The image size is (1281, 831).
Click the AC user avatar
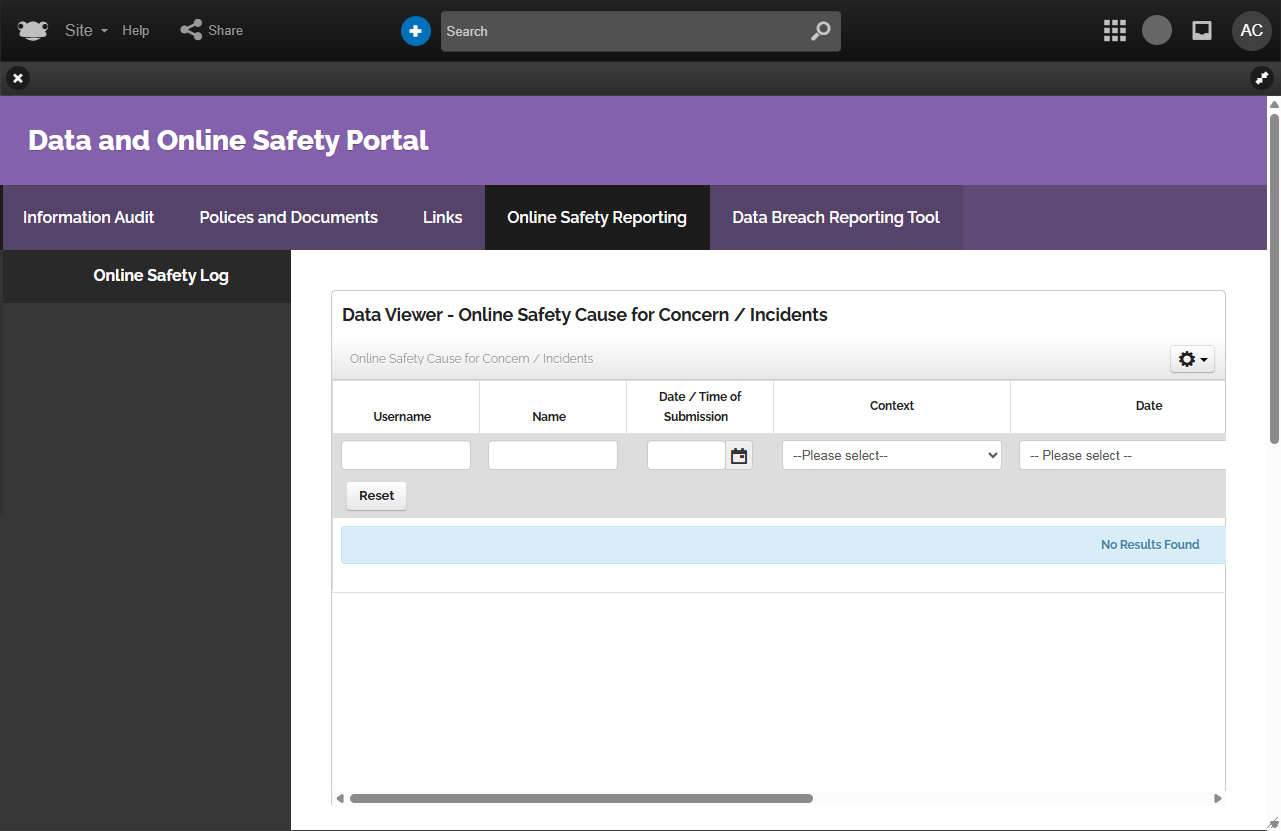(x=1251, y=31)
